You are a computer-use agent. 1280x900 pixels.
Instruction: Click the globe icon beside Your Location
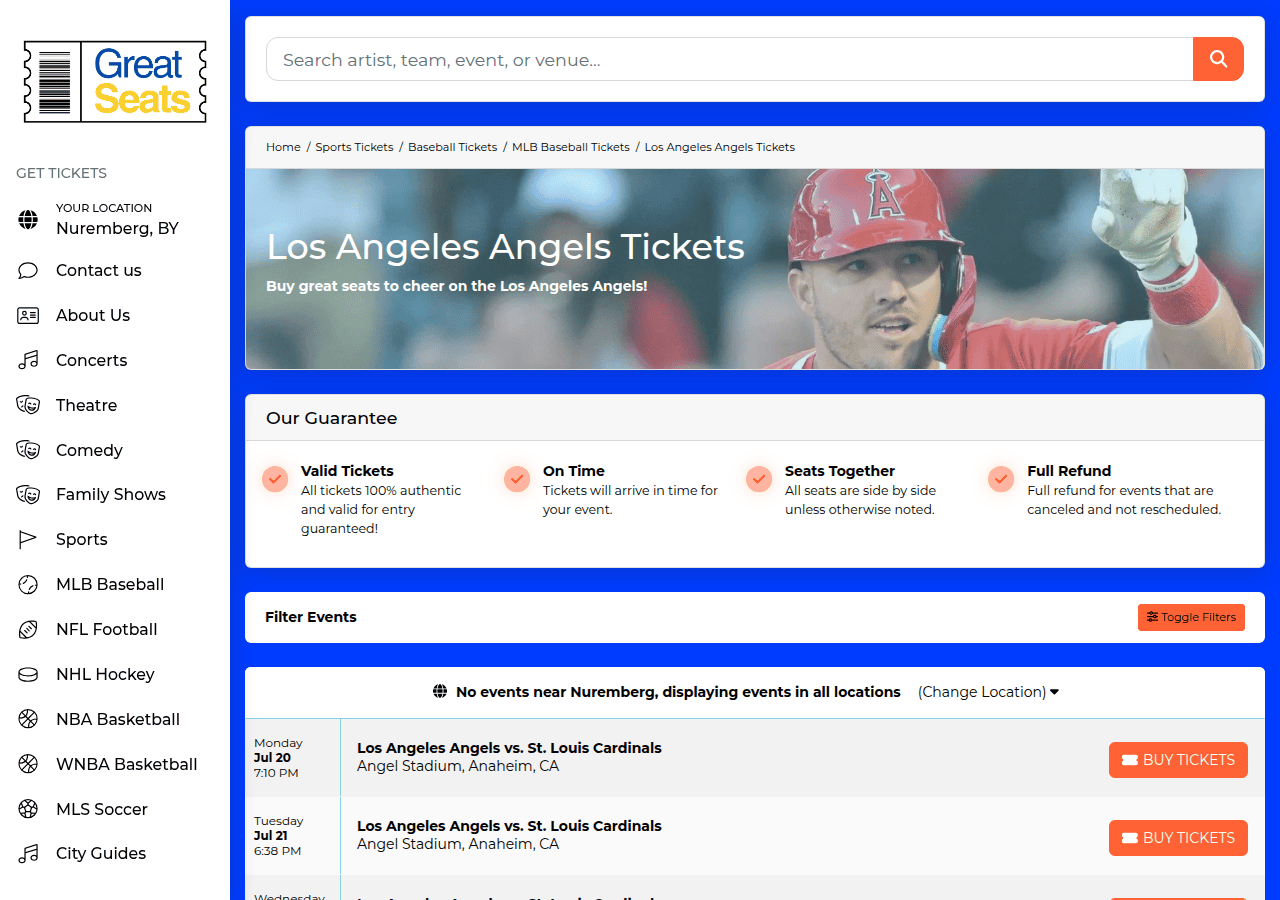point(28,220)
